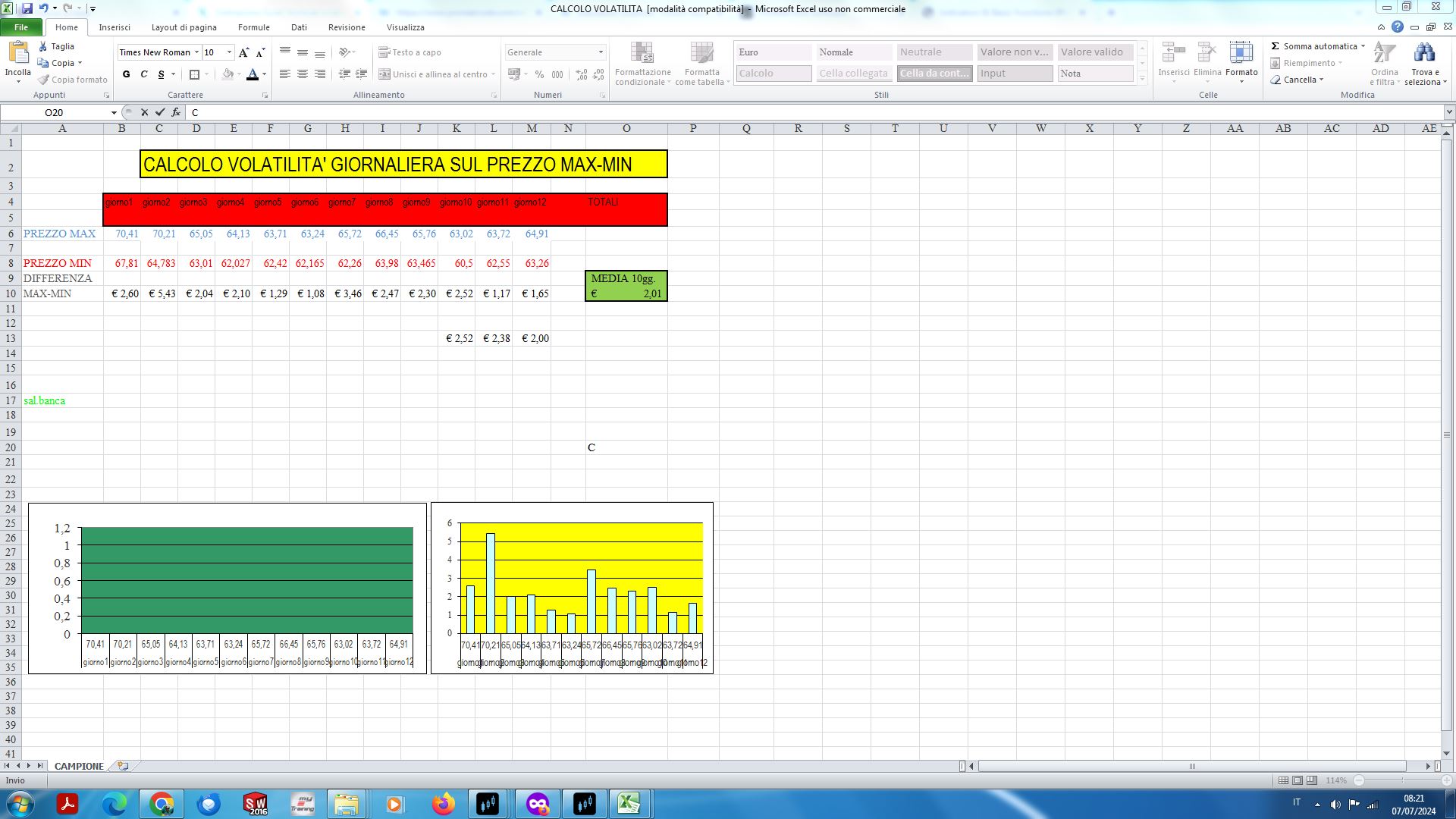
Task: Apply the Neutrale cell style swatch
Action: [x=934, y=52]
